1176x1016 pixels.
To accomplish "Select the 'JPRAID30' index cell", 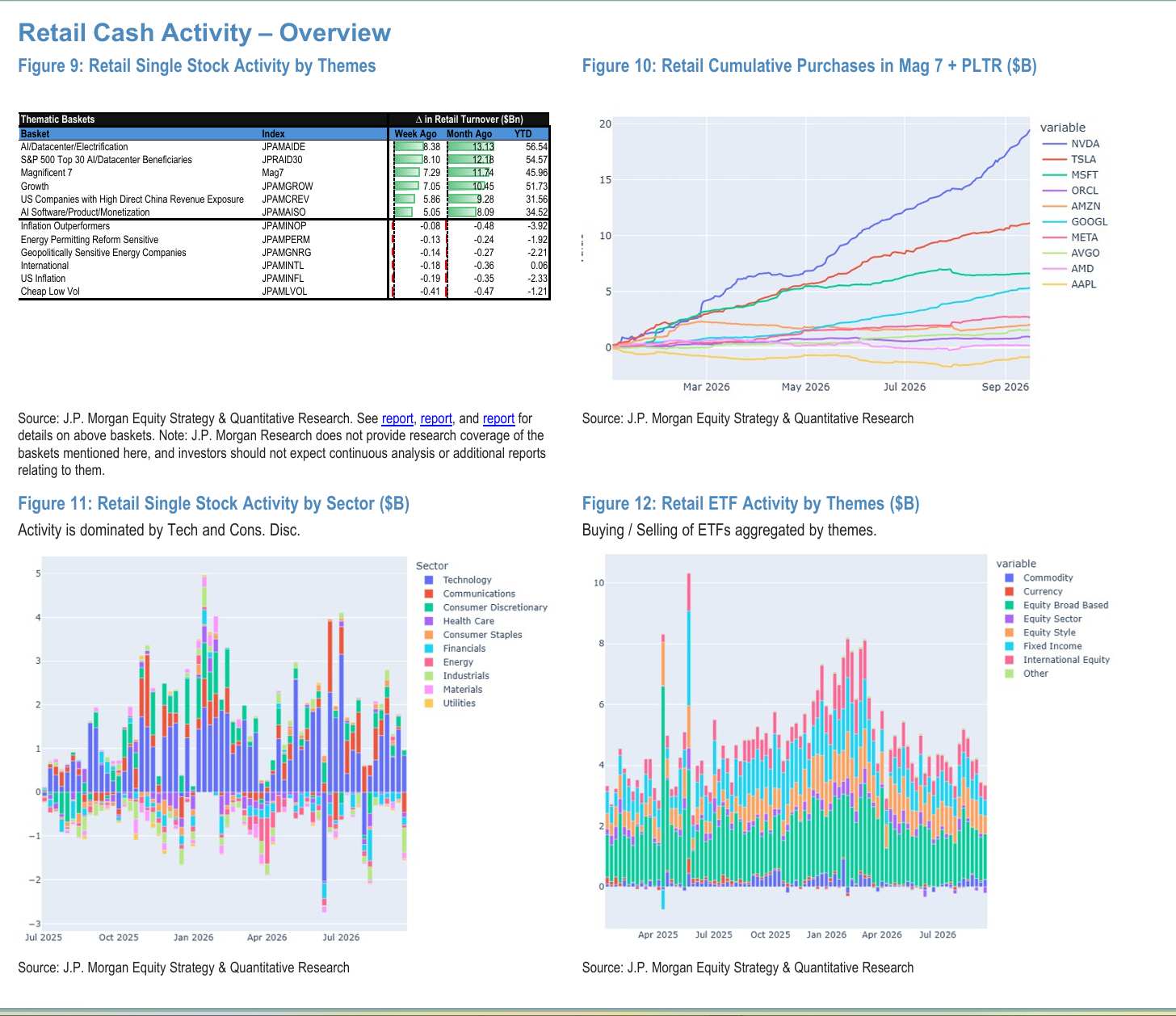I will coord(283,160).
